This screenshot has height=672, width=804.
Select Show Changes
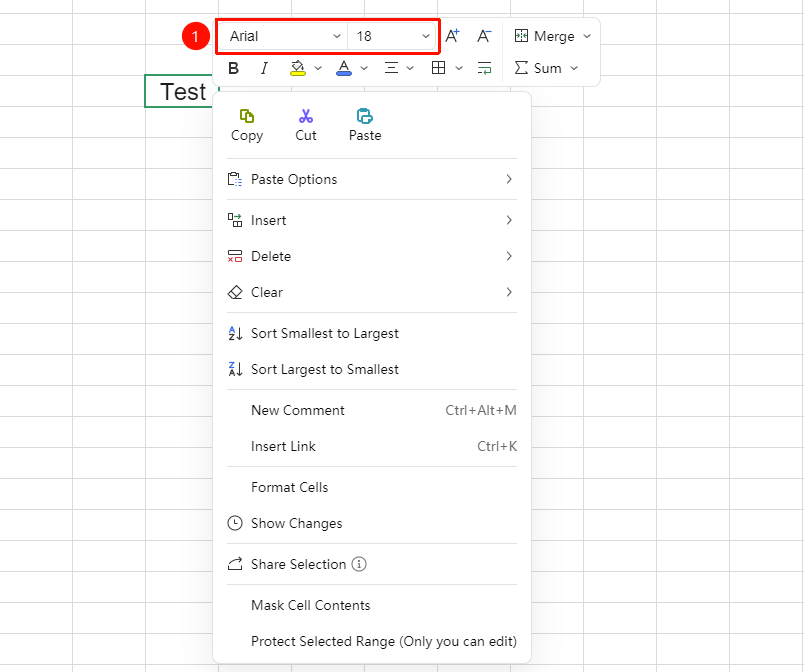point(372,523)
